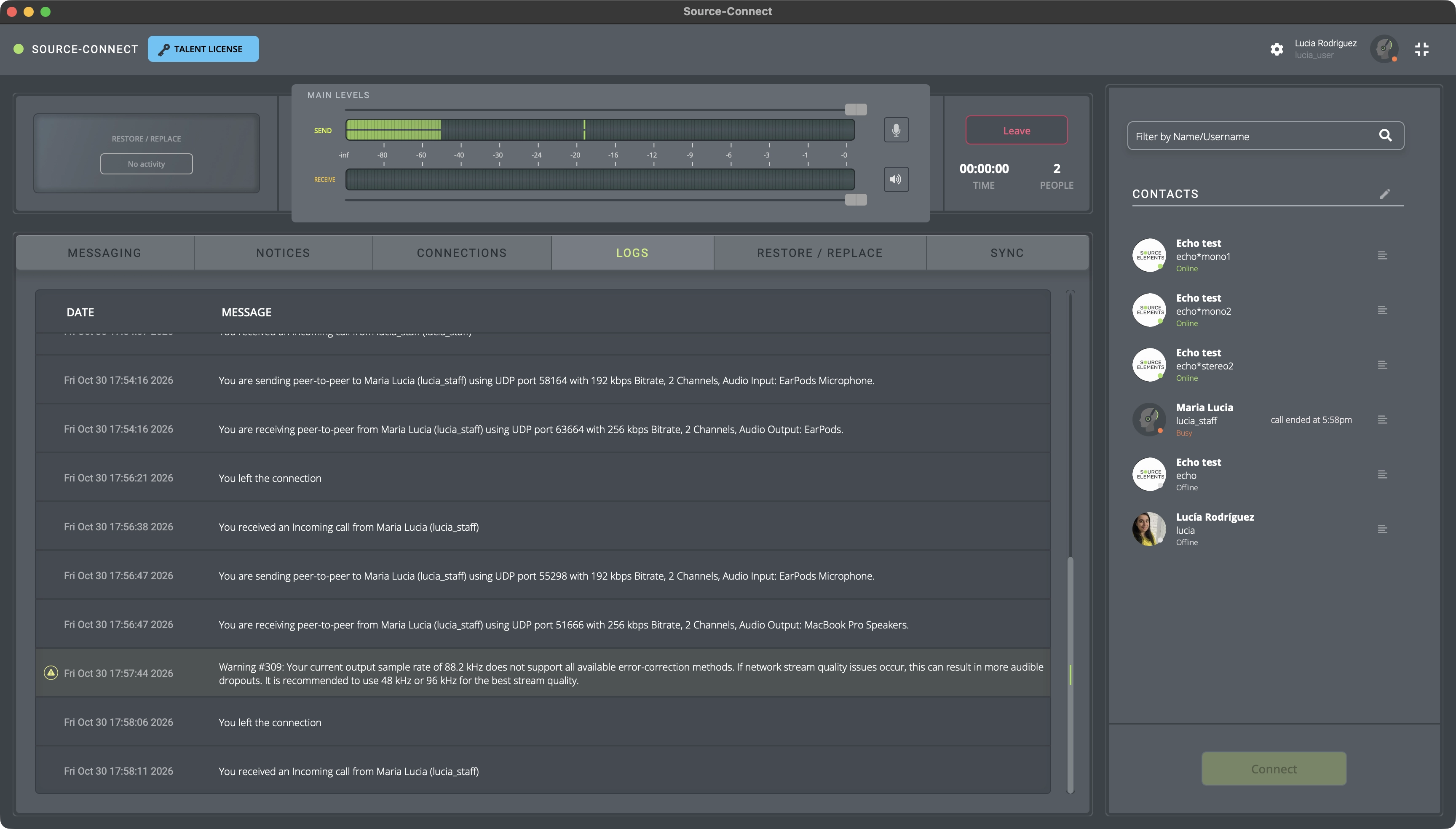Select Maria Lucia contact avatar

[x=1149, y=419]
